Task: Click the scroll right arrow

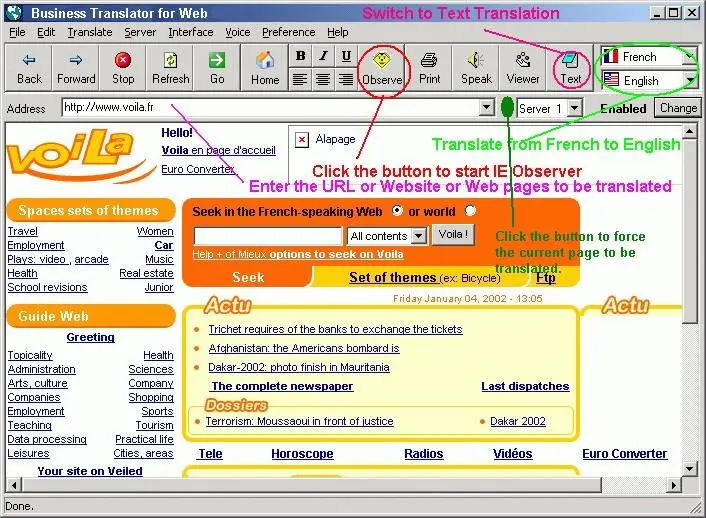Action: click(x=674, y=485)
